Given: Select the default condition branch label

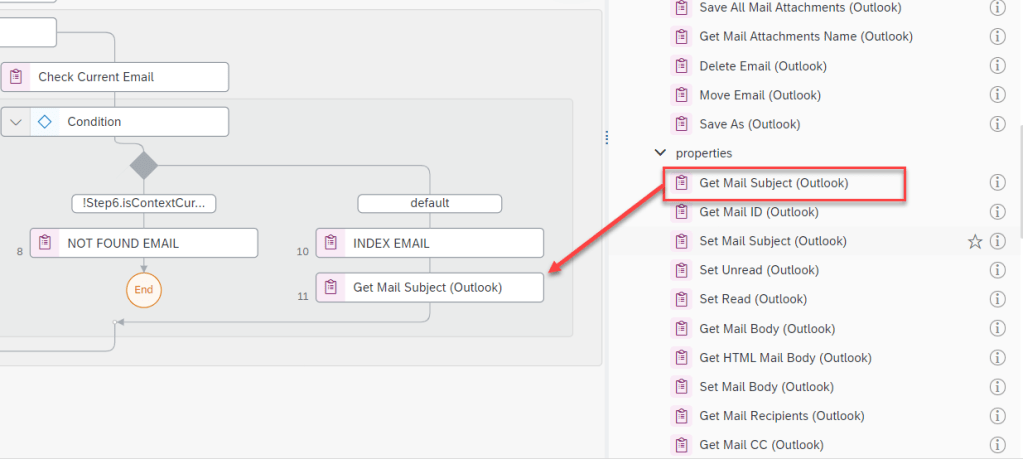Looking at the screenshot, I should point(429,203).
